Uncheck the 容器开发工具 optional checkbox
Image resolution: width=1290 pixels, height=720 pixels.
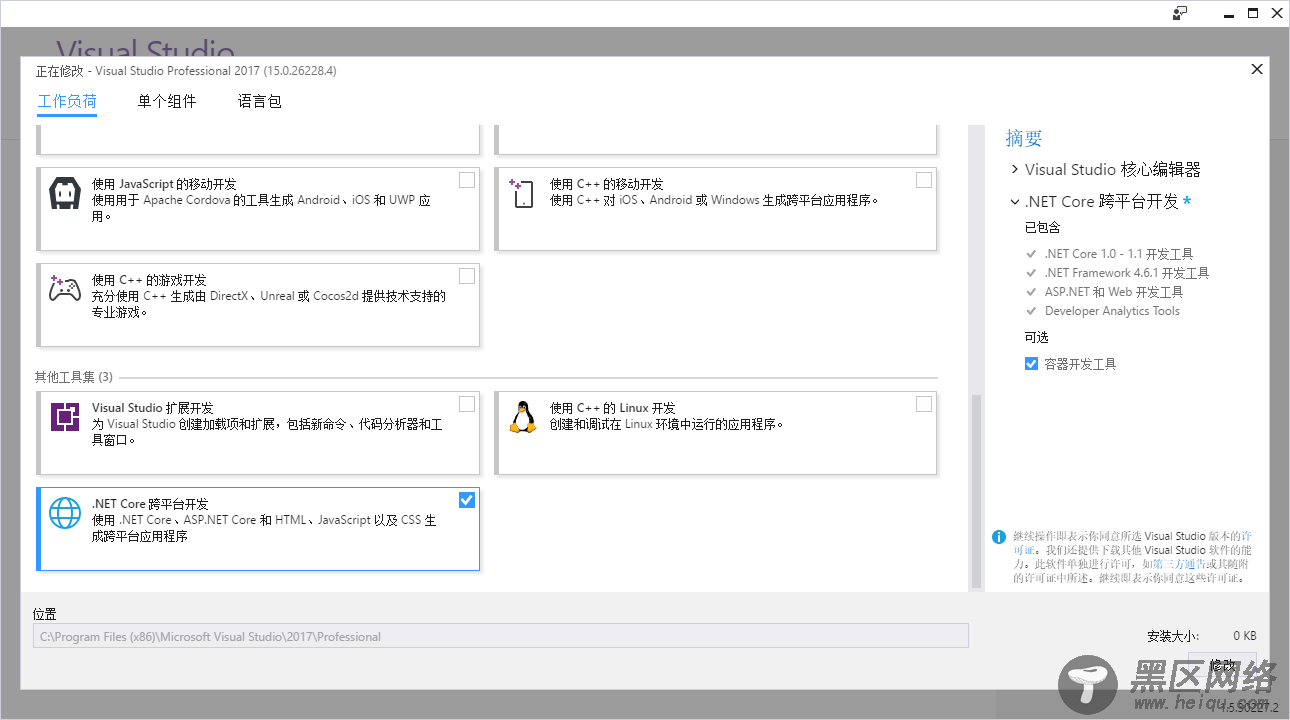1031,364
